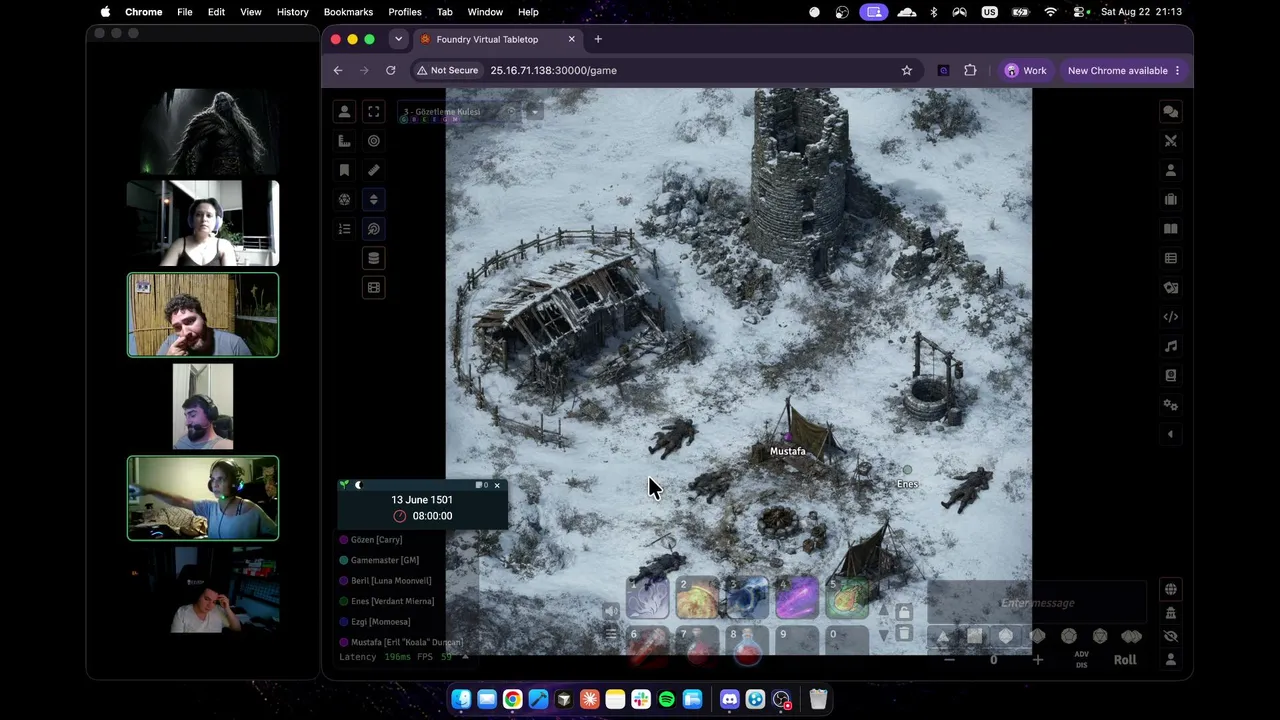This screenshot has width=1280, height=720.
Task: Select player 'Gözen [Carry]' in player list
Action: (376, 540)
